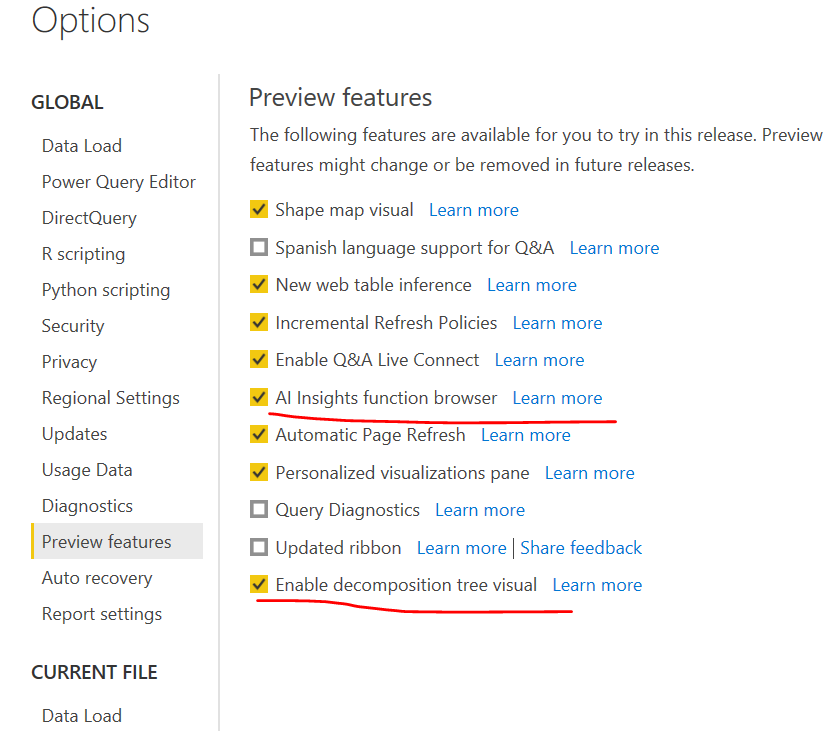
Task: Toggle New web table inference checkbox
Action: [x=259, y=285]
